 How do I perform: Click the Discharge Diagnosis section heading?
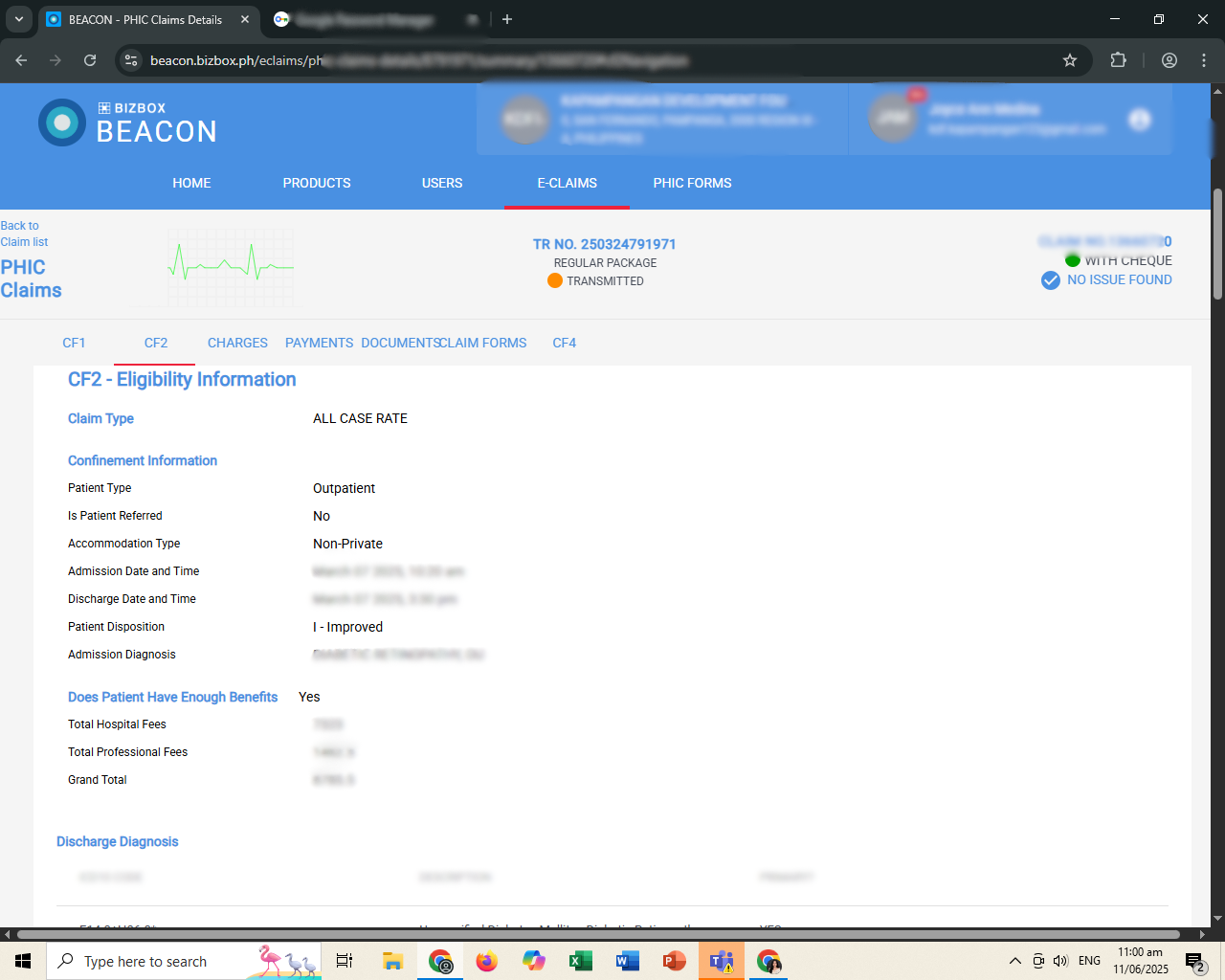(118, 841)
